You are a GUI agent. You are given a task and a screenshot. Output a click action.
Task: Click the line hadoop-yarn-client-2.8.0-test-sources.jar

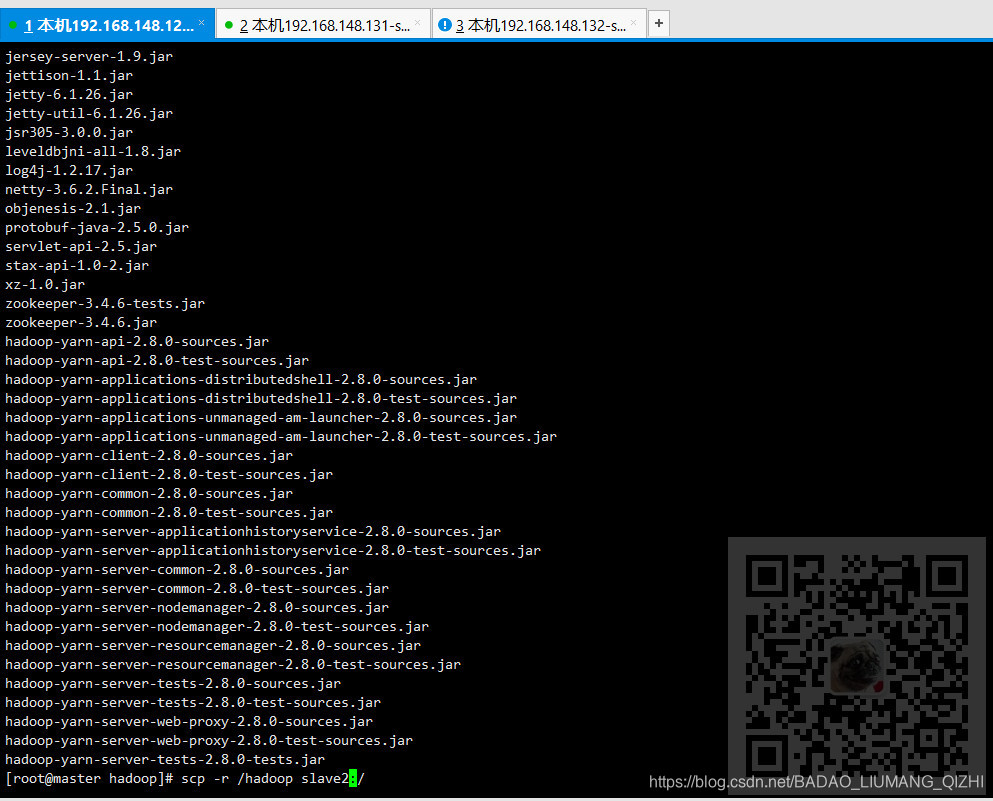(169, 474)
